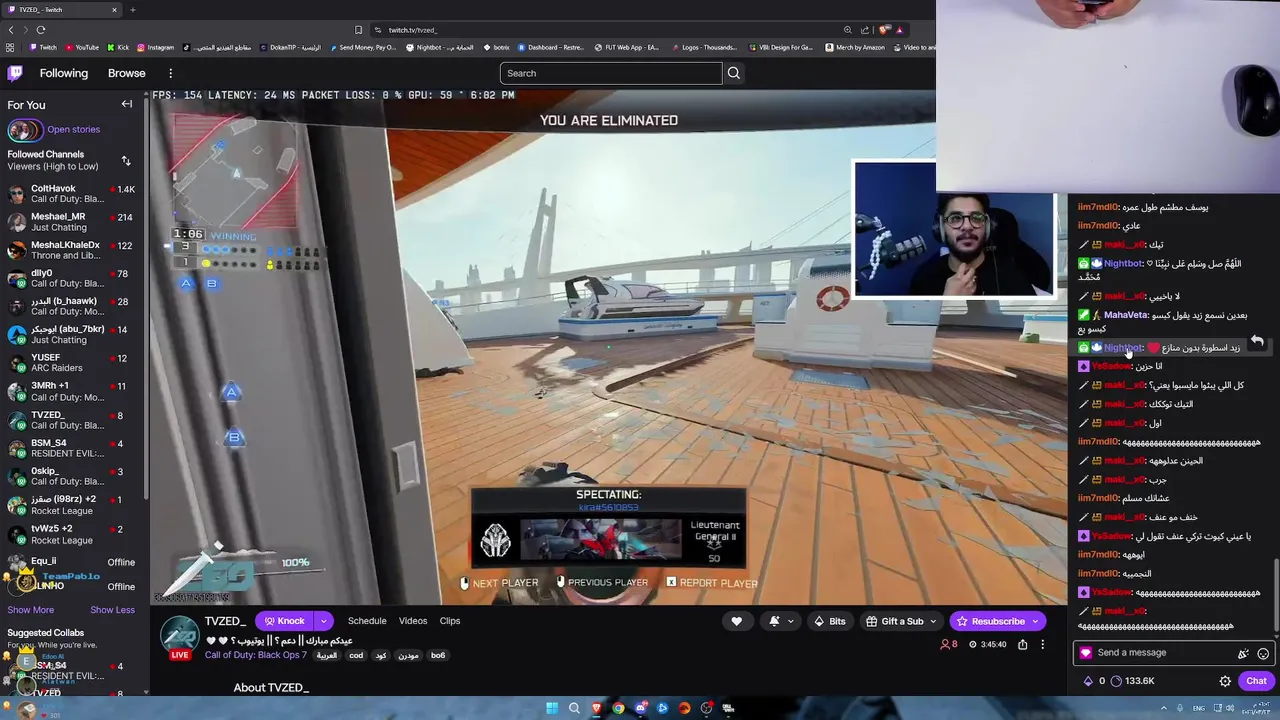Viewport: 1280px width, 720px height.
Task: Collapse the For You sidebar
Action: point(127,104)
